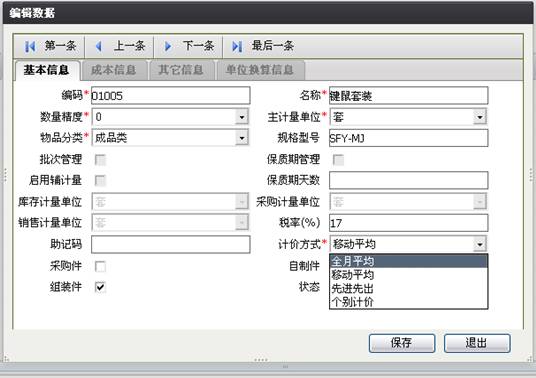Image resolution: width=536 pixels, height=378 pixels.
Task: Expand the 物品分类 dropdown arrow
Action: pos(242,138)
